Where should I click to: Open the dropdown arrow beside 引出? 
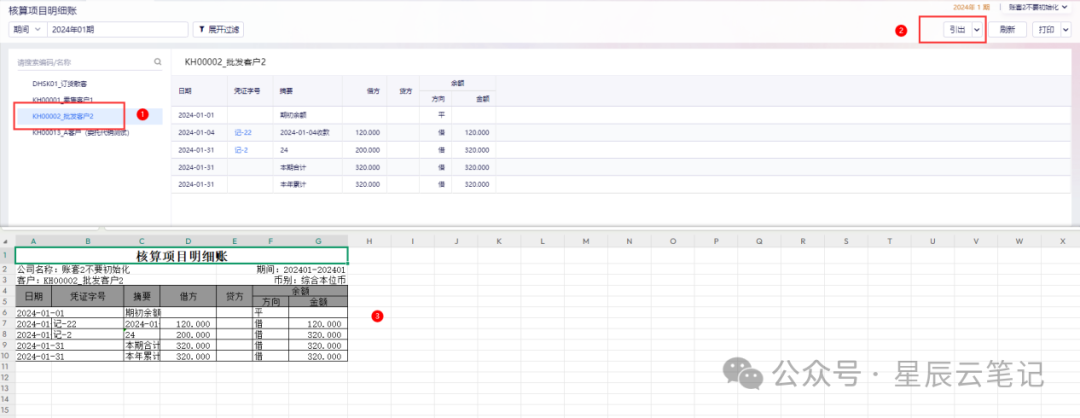[x=977, y=30]
